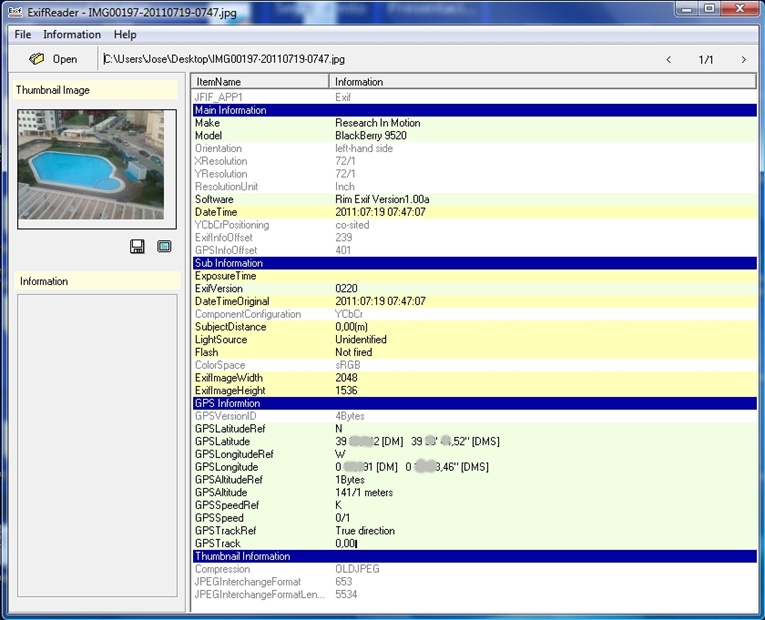Image resolution: width=765 pixels, height=620 pixels.
Task: Go to the previous image arrow
Action: (668, 60)
